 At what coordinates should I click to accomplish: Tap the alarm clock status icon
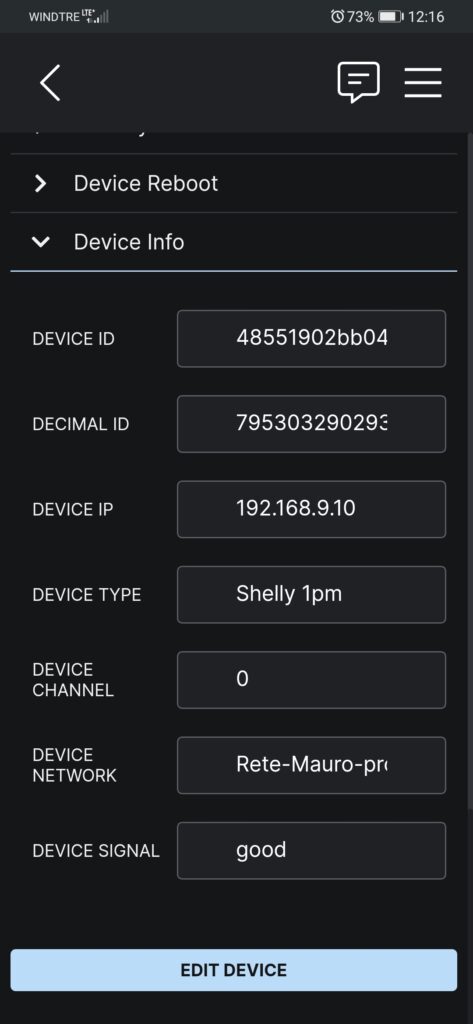coord(337,16)
